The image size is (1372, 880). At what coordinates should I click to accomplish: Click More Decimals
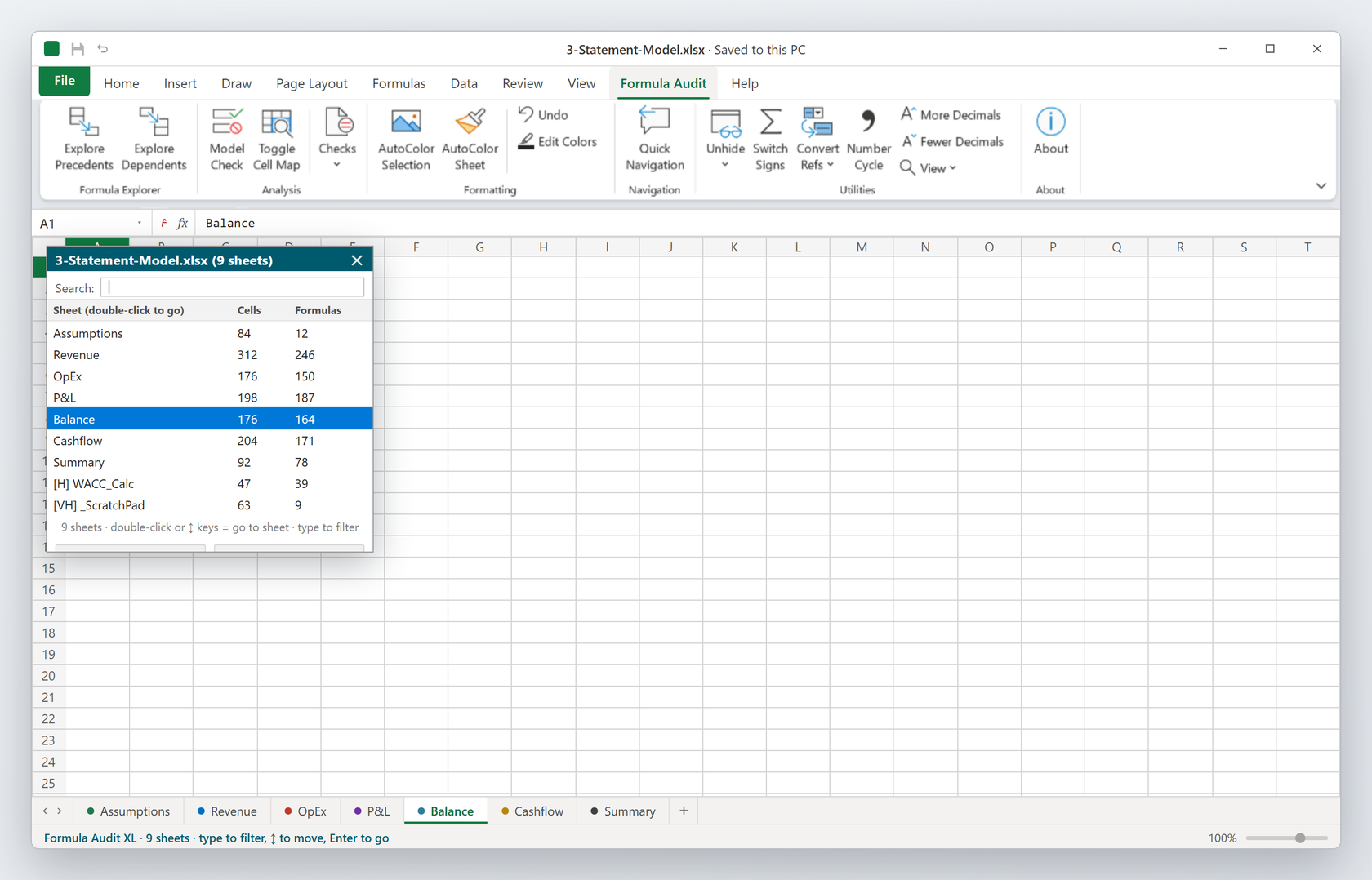(x=951, y=115)
